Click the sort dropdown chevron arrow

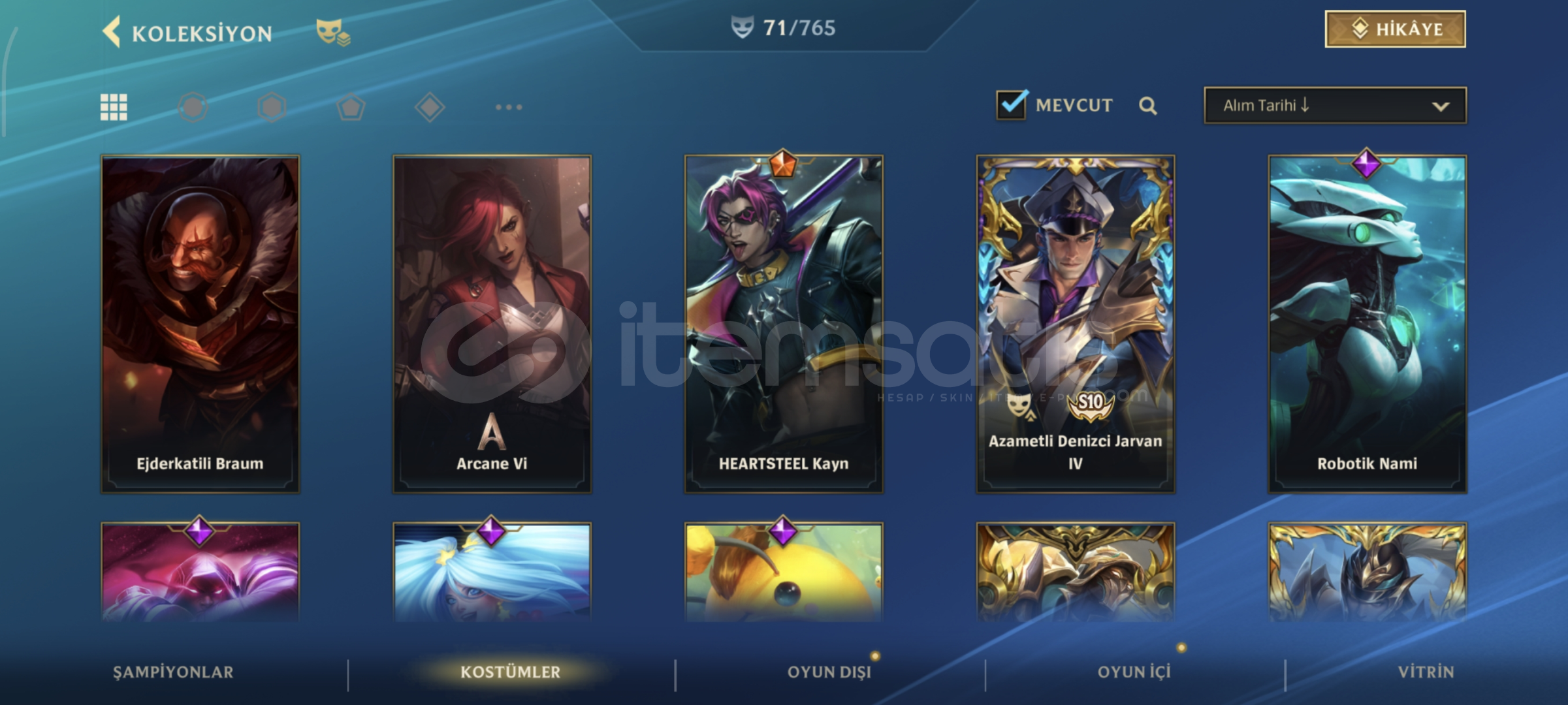1441,106
